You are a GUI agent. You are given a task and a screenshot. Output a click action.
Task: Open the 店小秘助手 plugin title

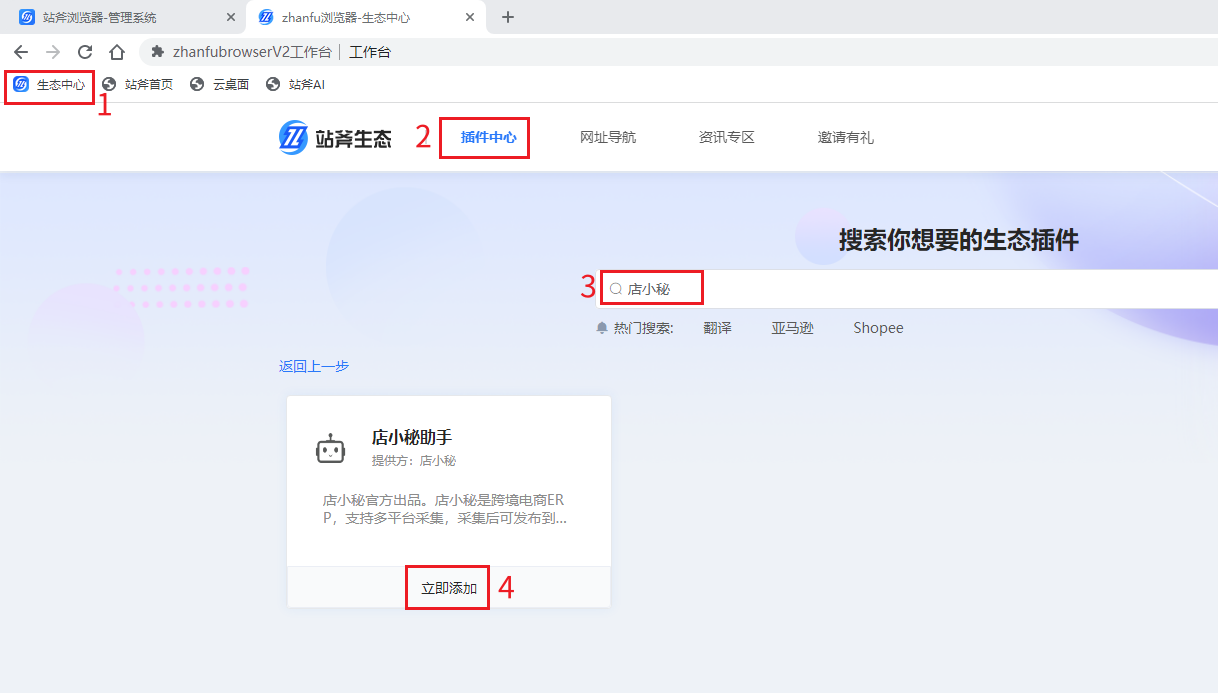[x=412, y=438]
